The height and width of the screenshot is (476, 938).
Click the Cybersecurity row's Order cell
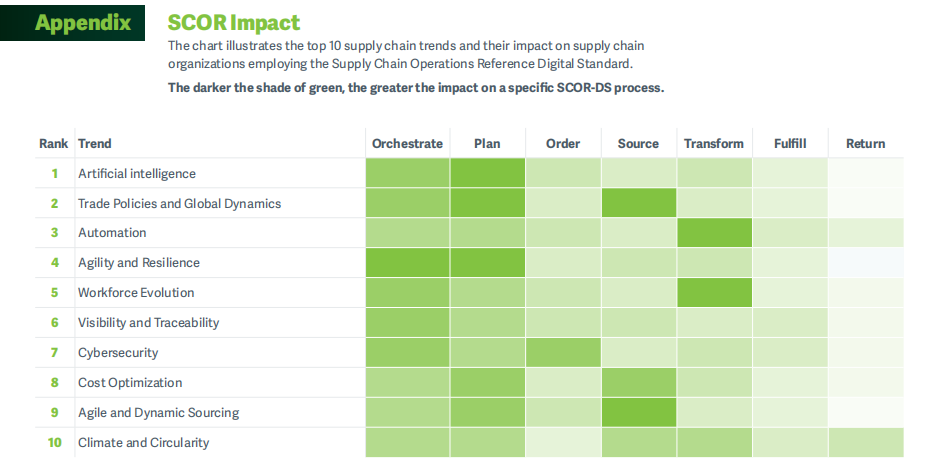(x=563, y=353)
